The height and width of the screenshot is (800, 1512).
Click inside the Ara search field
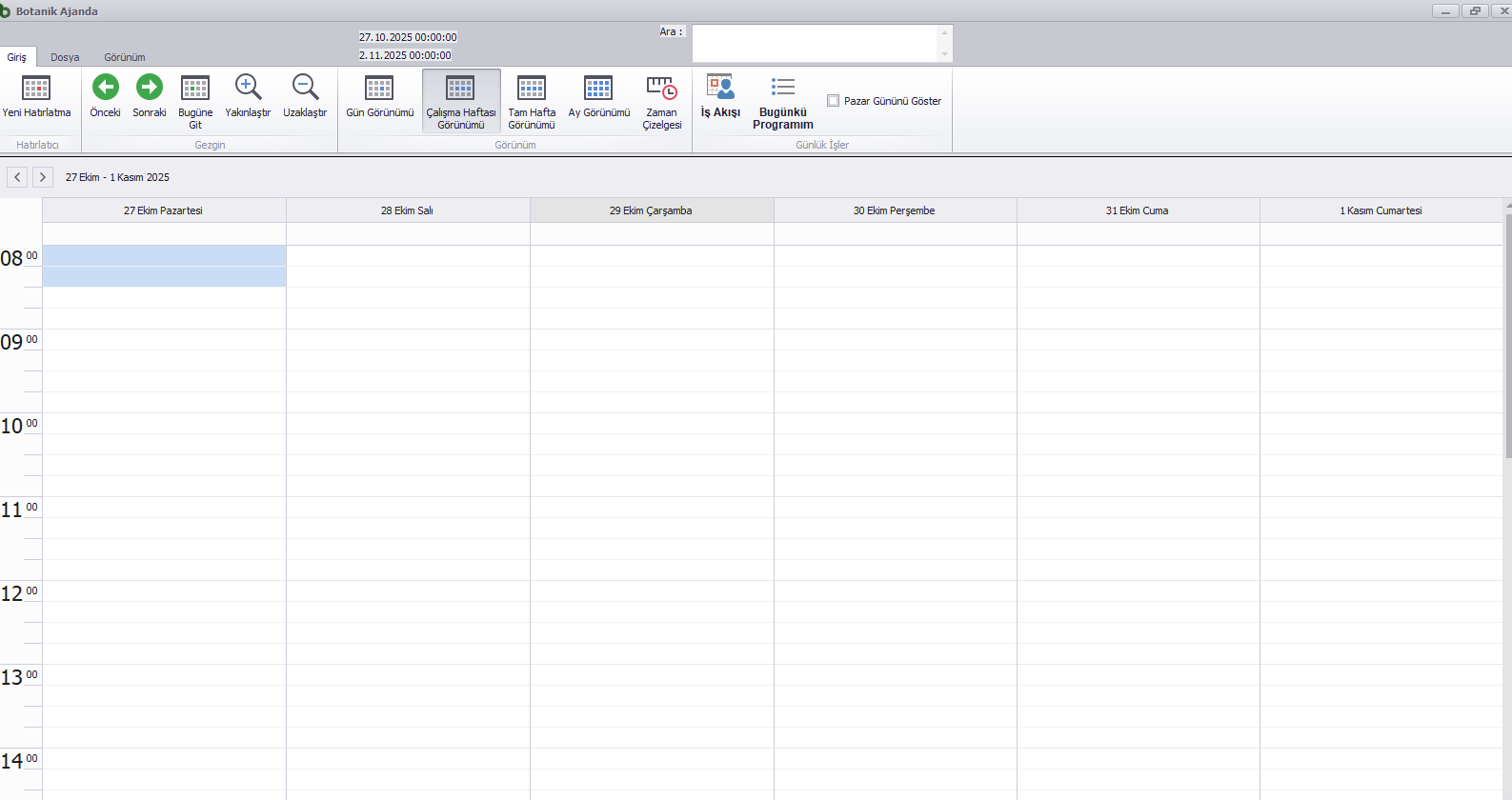tap(815, 44)
